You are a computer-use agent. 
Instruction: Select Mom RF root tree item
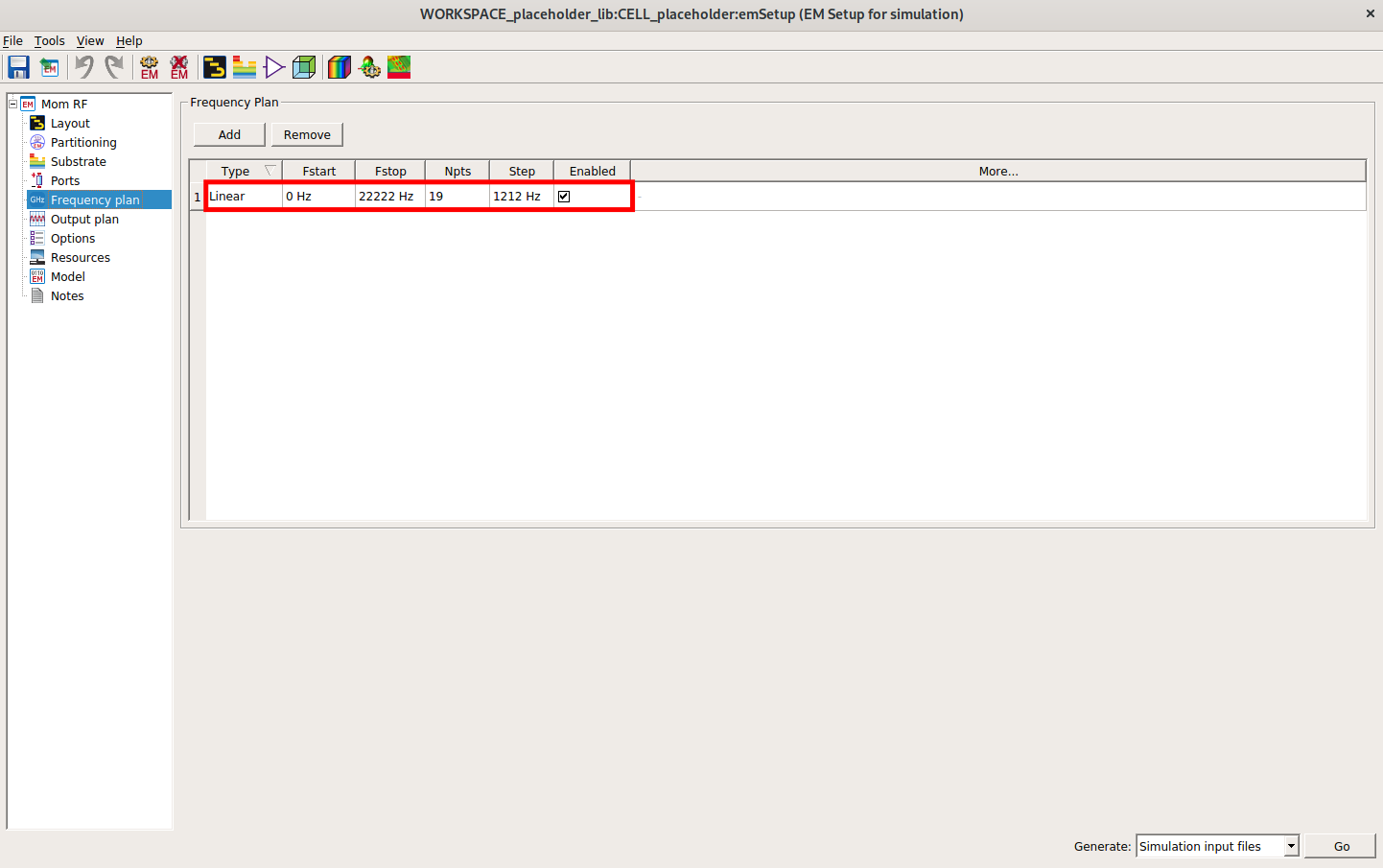click(64, 104)
